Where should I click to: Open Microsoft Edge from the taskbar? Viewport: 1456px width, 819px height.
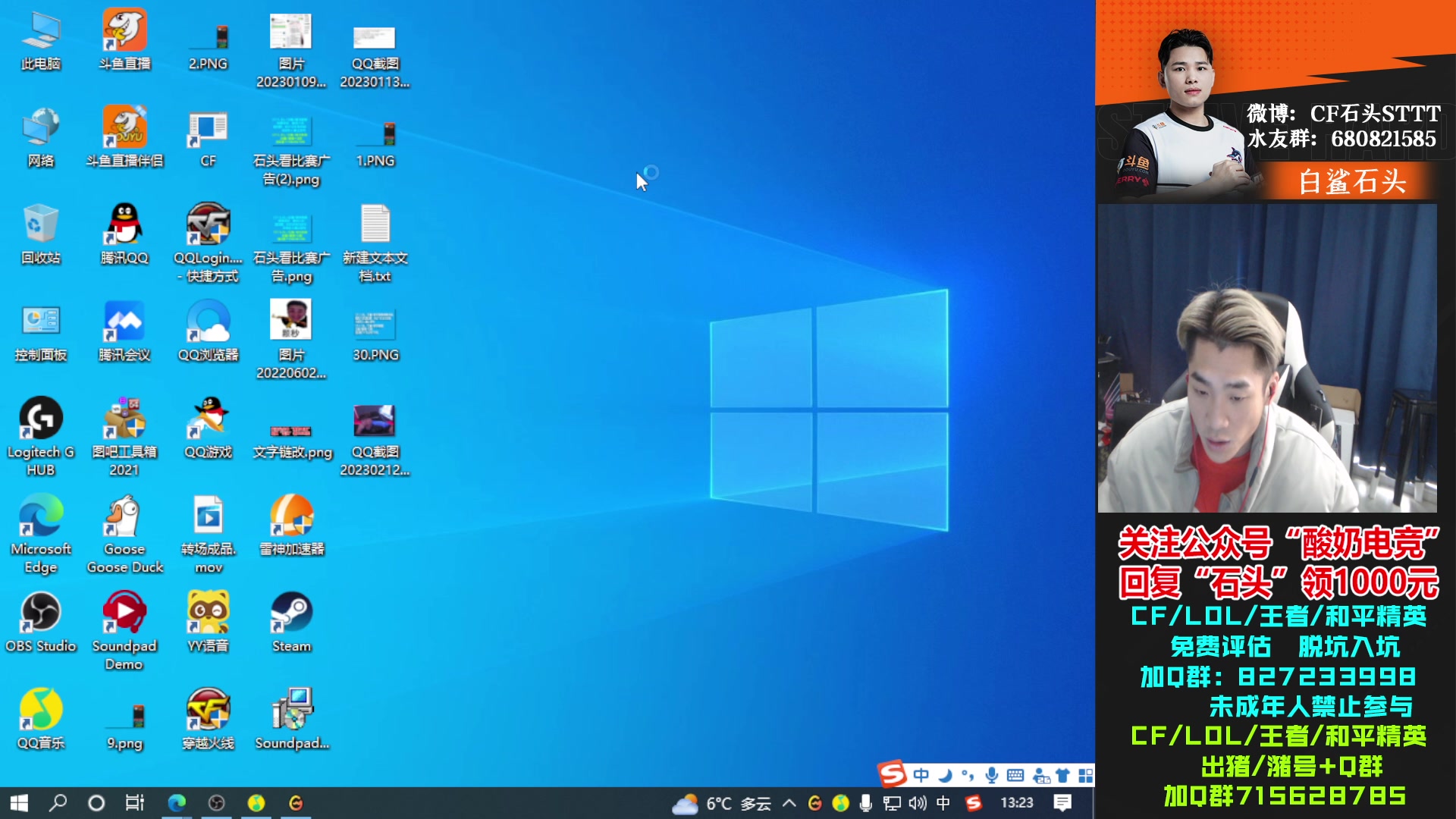pyautogui.click(x=177, y=802)
